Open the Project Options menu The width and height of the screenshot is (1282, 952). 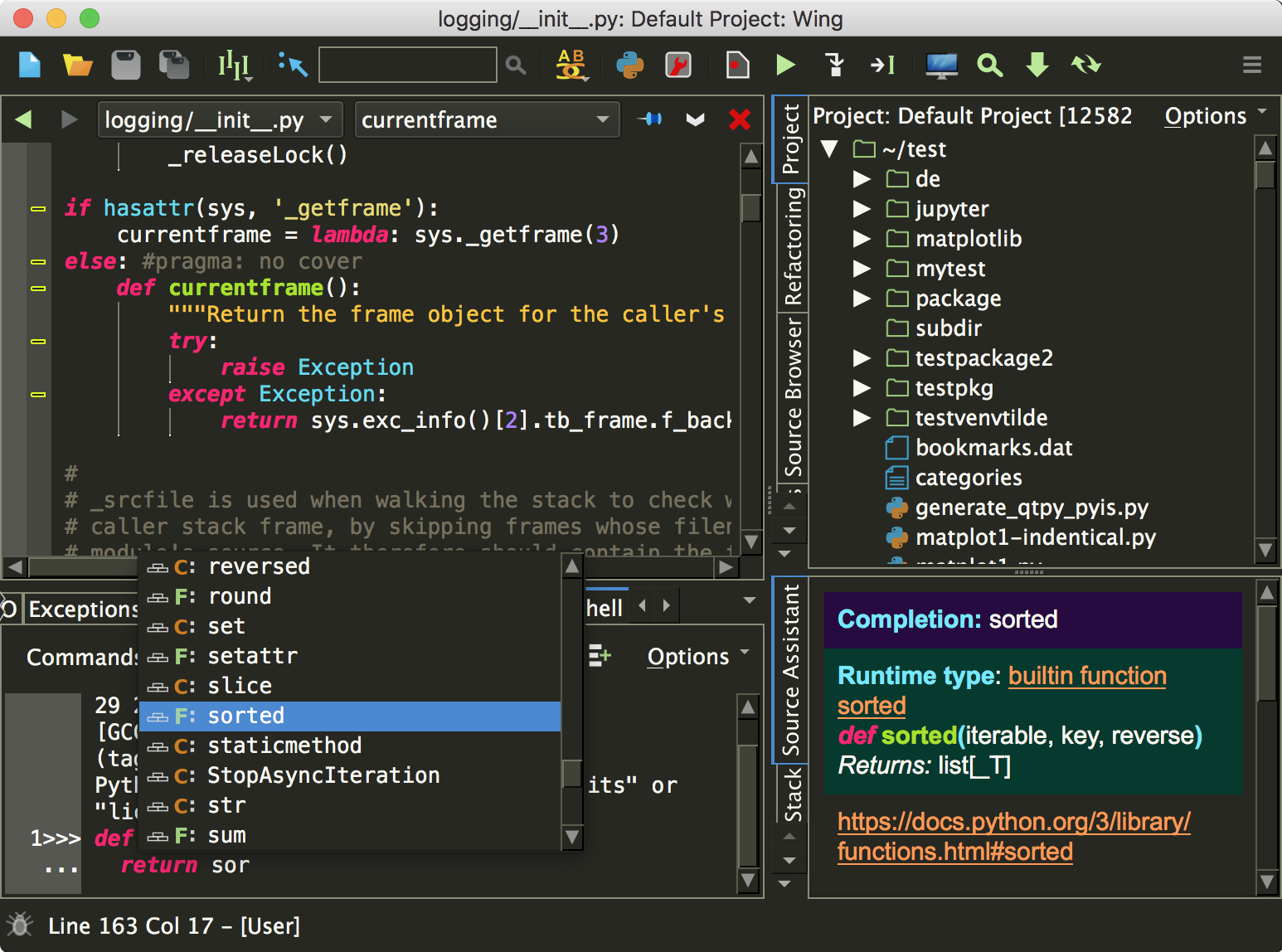[x=1216, y=116]
